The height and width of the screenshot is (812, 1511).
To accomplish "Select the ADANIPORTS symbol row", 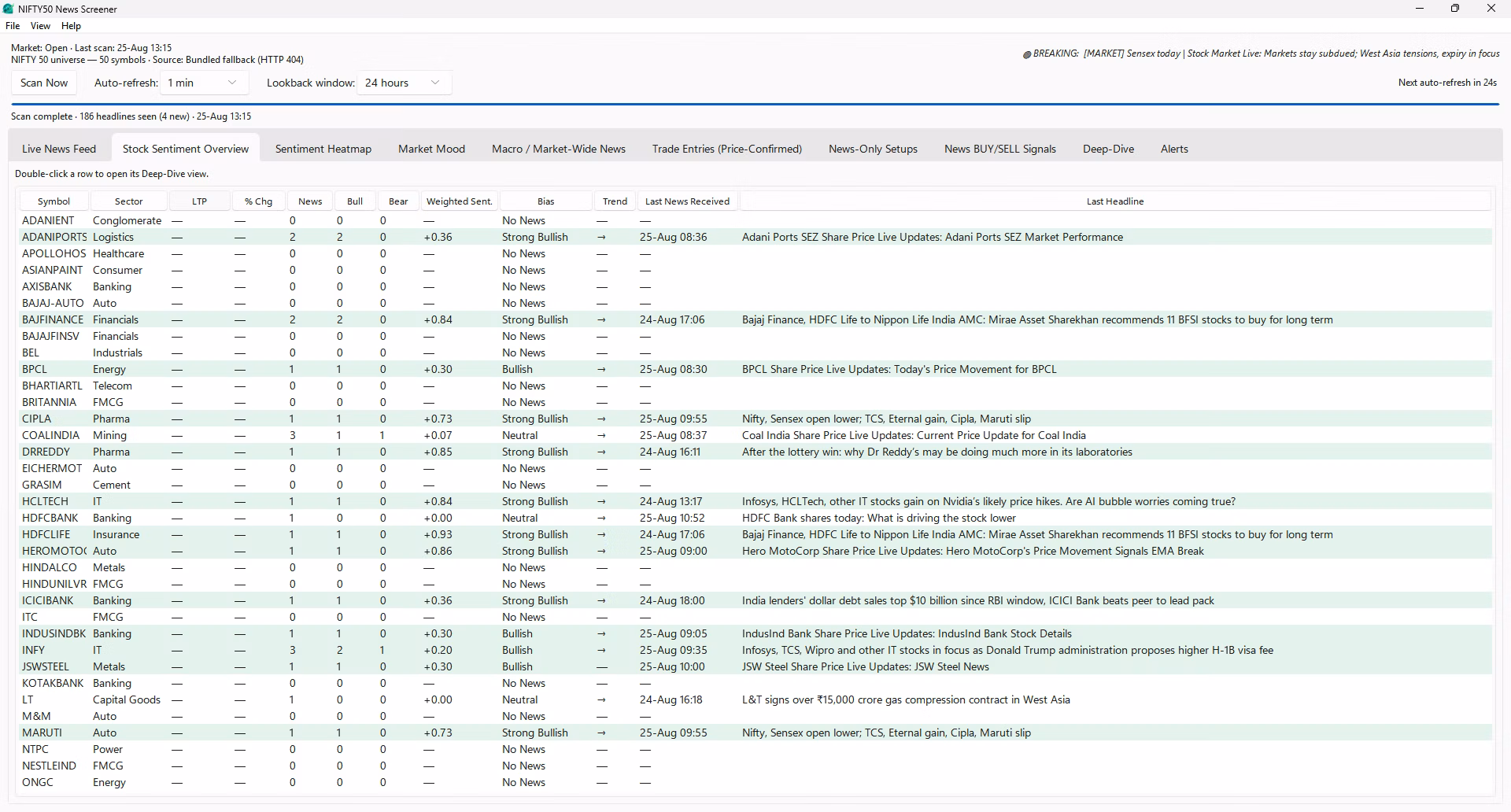I will click(755, 237).
